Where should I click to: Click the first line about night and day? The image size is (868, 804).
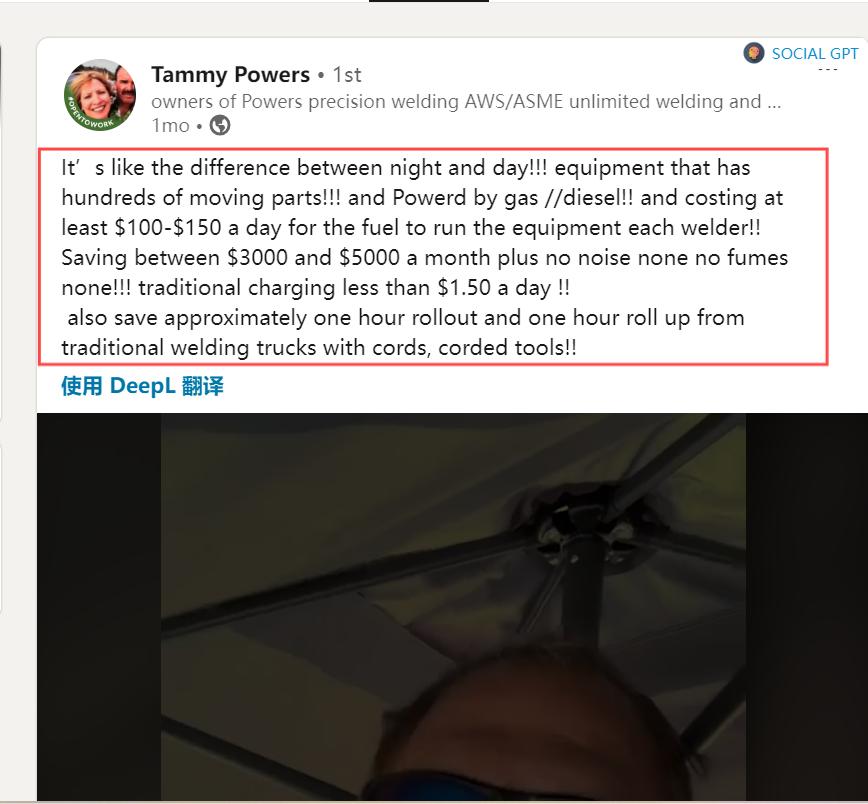406,168
